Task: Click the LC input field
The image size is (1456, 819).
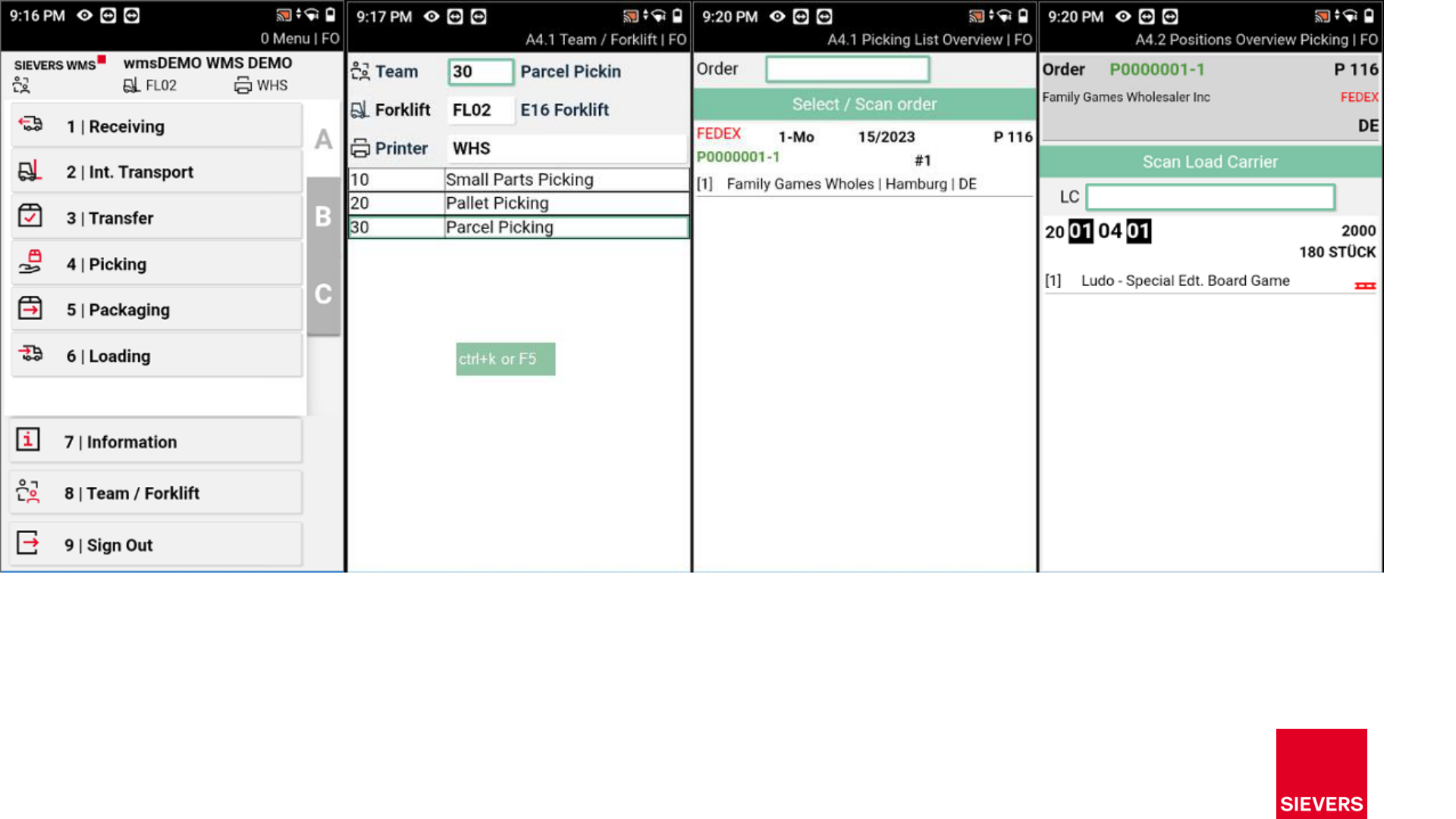Action: (1210, 197)
